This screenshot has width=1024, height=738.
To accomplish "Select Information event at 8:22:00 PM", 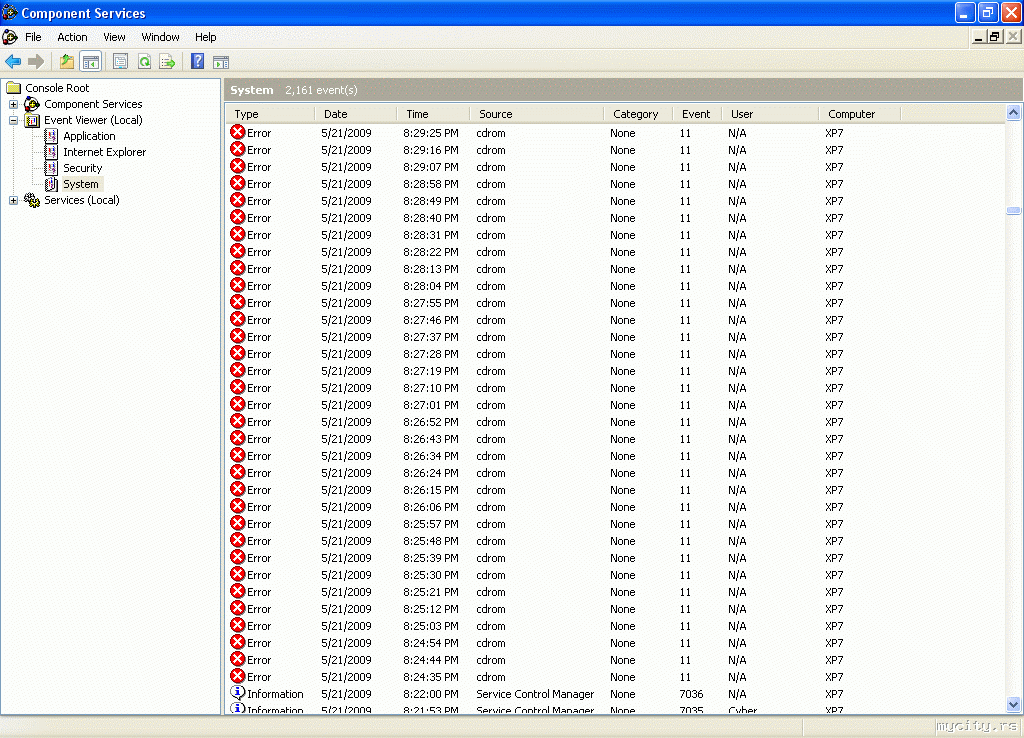I will (x=614, y=694).
